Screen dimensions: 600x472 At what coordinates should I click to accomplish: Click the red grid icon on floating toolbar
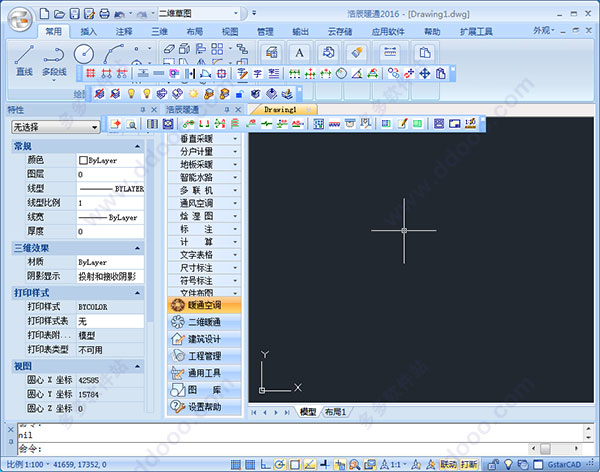click(91, 73)
